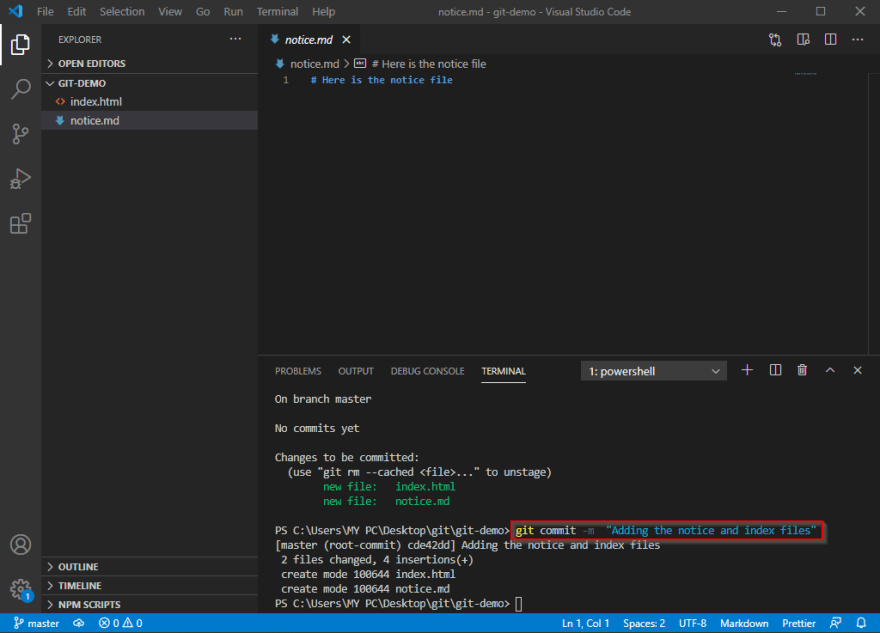Publish to cloud from status bar

click(79, 623)
